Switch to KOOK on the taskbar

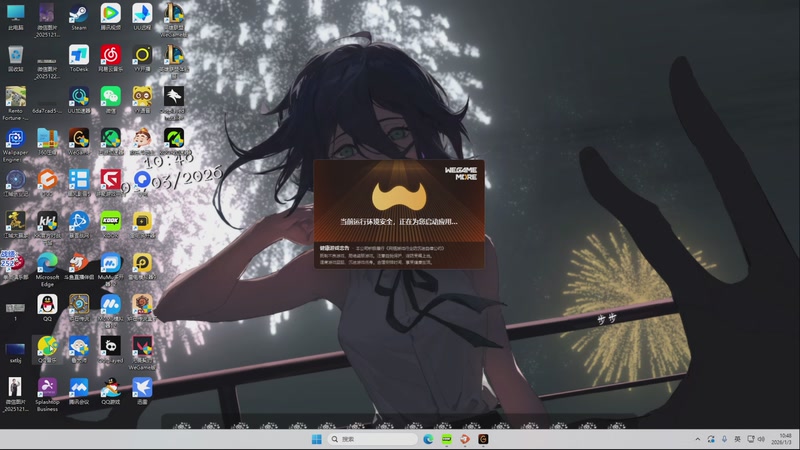tap(446, 439)
